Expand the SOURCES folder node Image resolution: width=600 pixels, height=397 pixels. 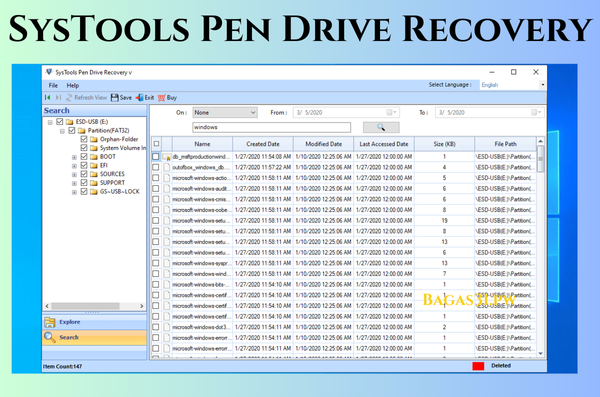click(74, 175)
